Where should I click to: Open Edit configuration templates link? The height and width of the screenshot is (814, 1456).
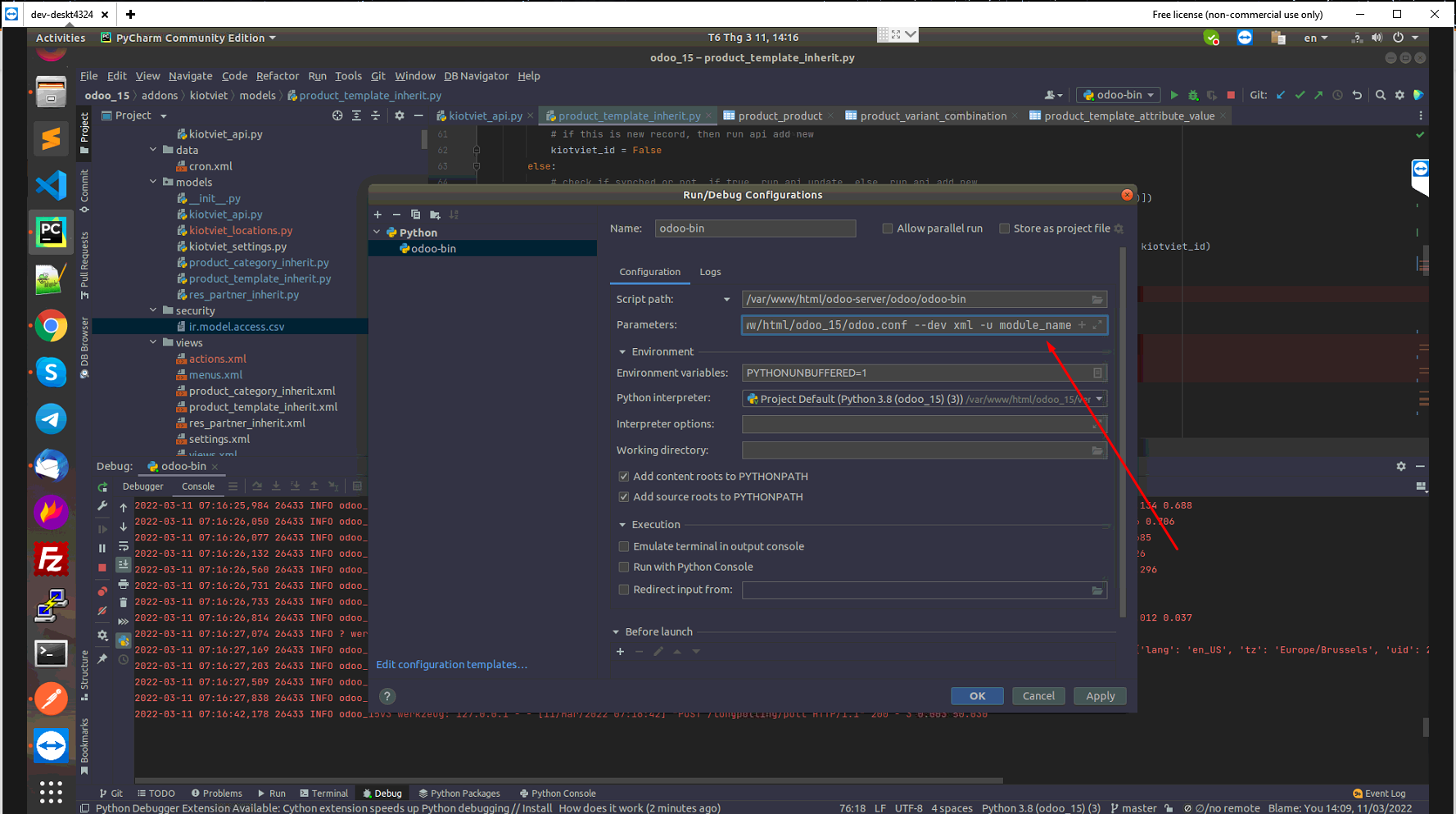point(451,665)
